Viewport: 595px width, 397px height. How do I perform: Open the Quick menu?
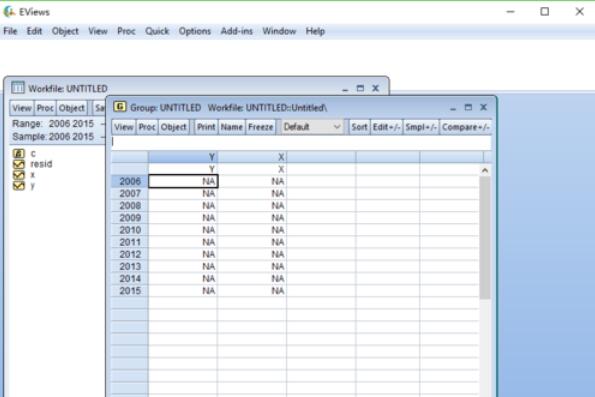click(x=157, y=31)
